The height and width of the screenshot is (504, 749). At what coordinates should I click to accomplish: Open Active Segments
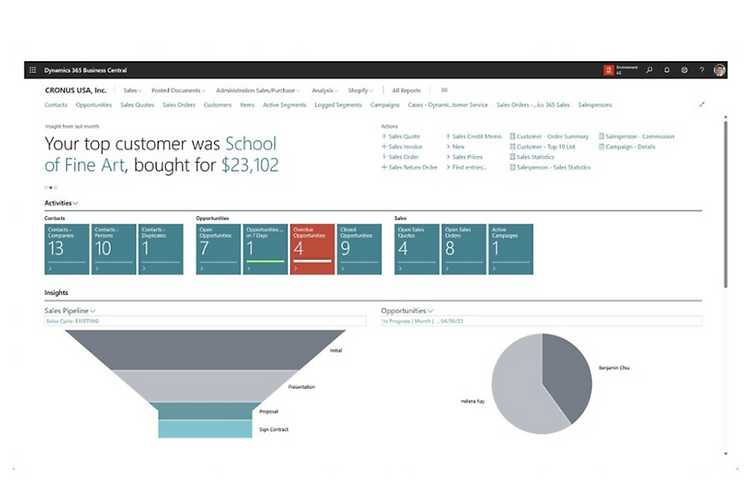coord(284,105)
